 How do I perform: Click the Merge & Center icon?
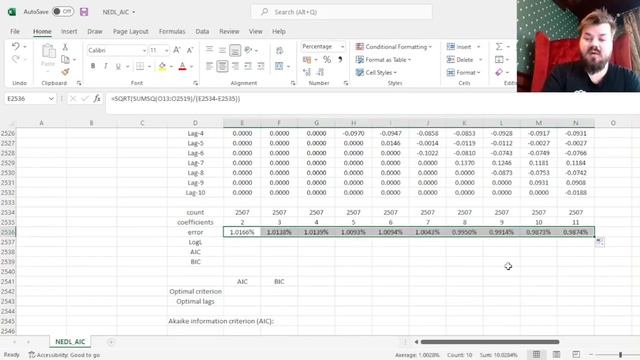click(x=279, y=66)
